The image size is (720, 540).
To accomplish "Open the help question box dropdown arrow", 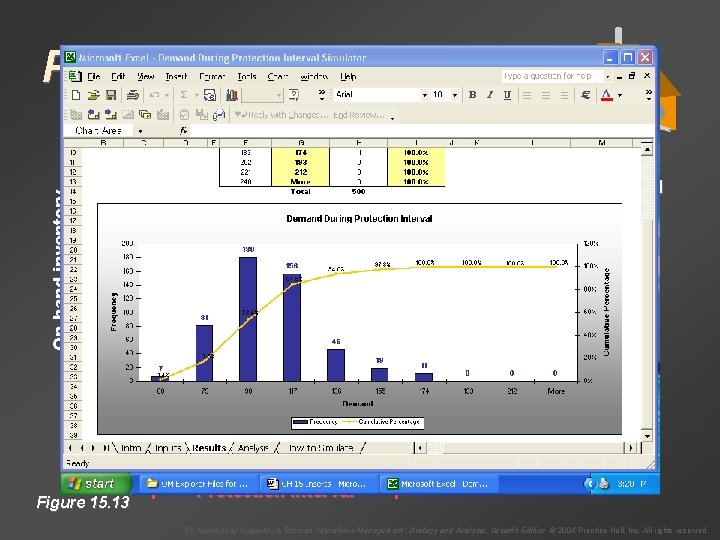I will [608, 76].
